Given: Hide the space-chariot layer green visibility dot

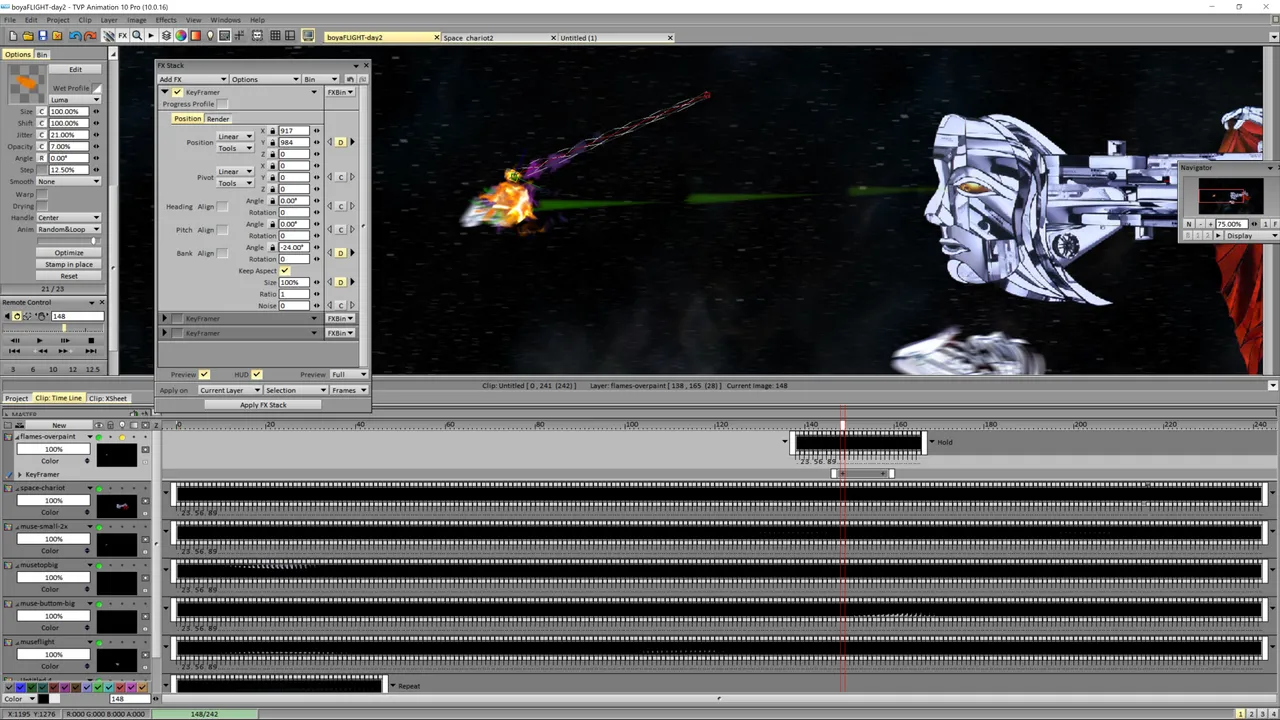Looking at the screenshot, I should pos(99,488).
